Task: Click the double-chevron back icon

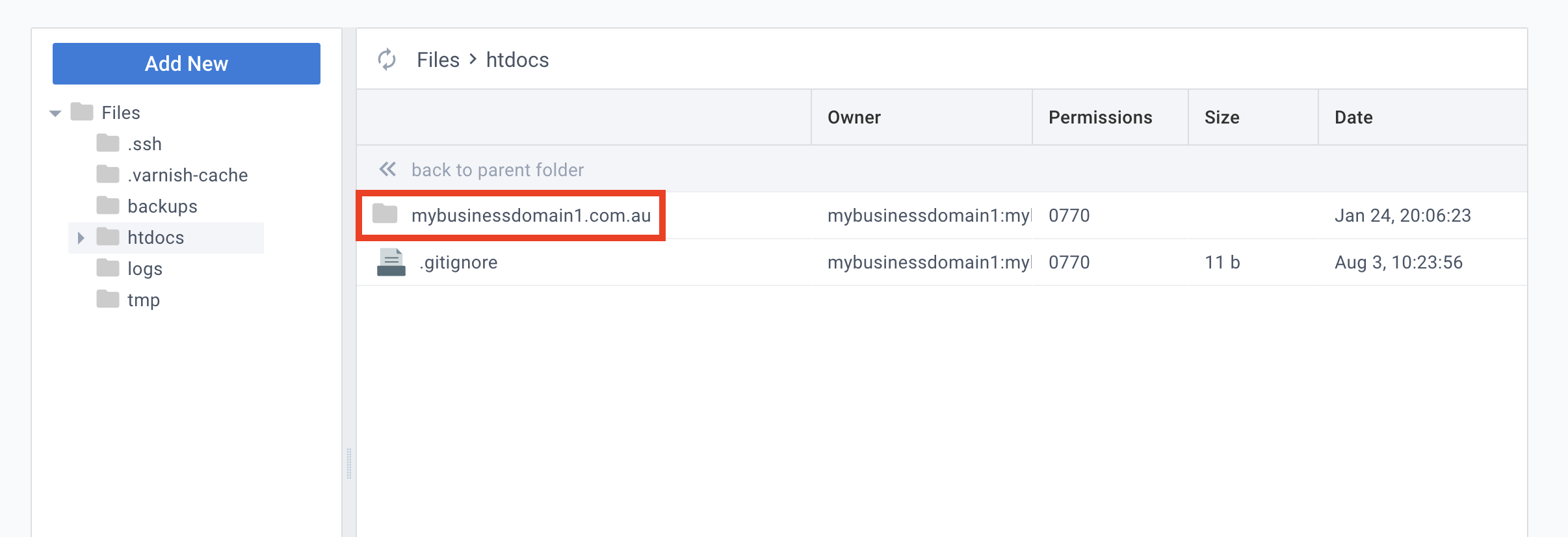Action: [x=387, y=170]
